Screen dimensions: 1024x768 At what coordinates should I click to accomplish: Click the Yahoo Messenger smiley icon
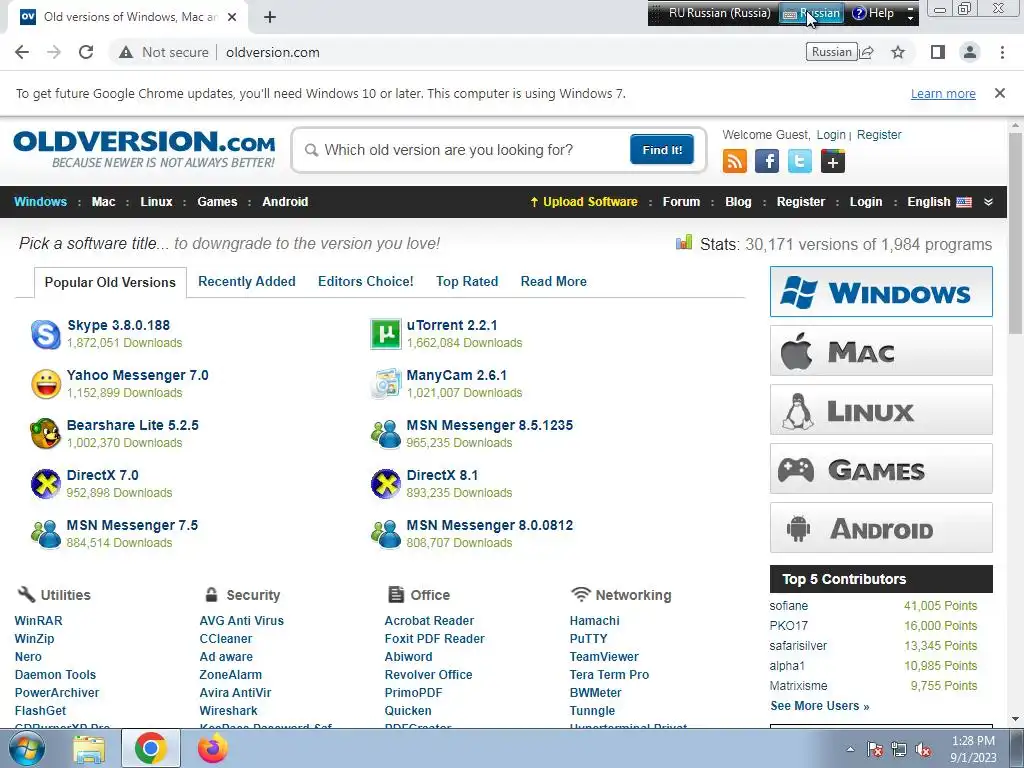click(46, 384)
